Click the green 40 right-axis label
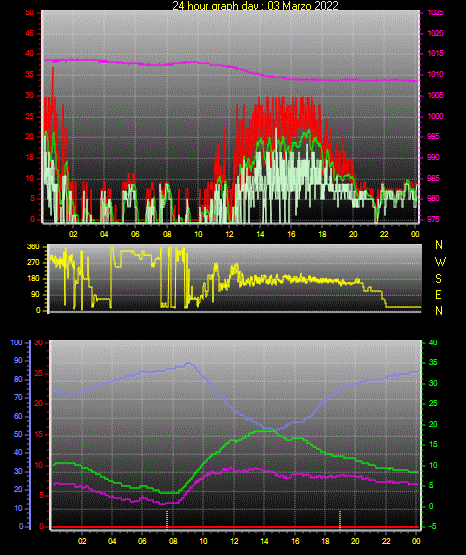 tap(433, 343)
